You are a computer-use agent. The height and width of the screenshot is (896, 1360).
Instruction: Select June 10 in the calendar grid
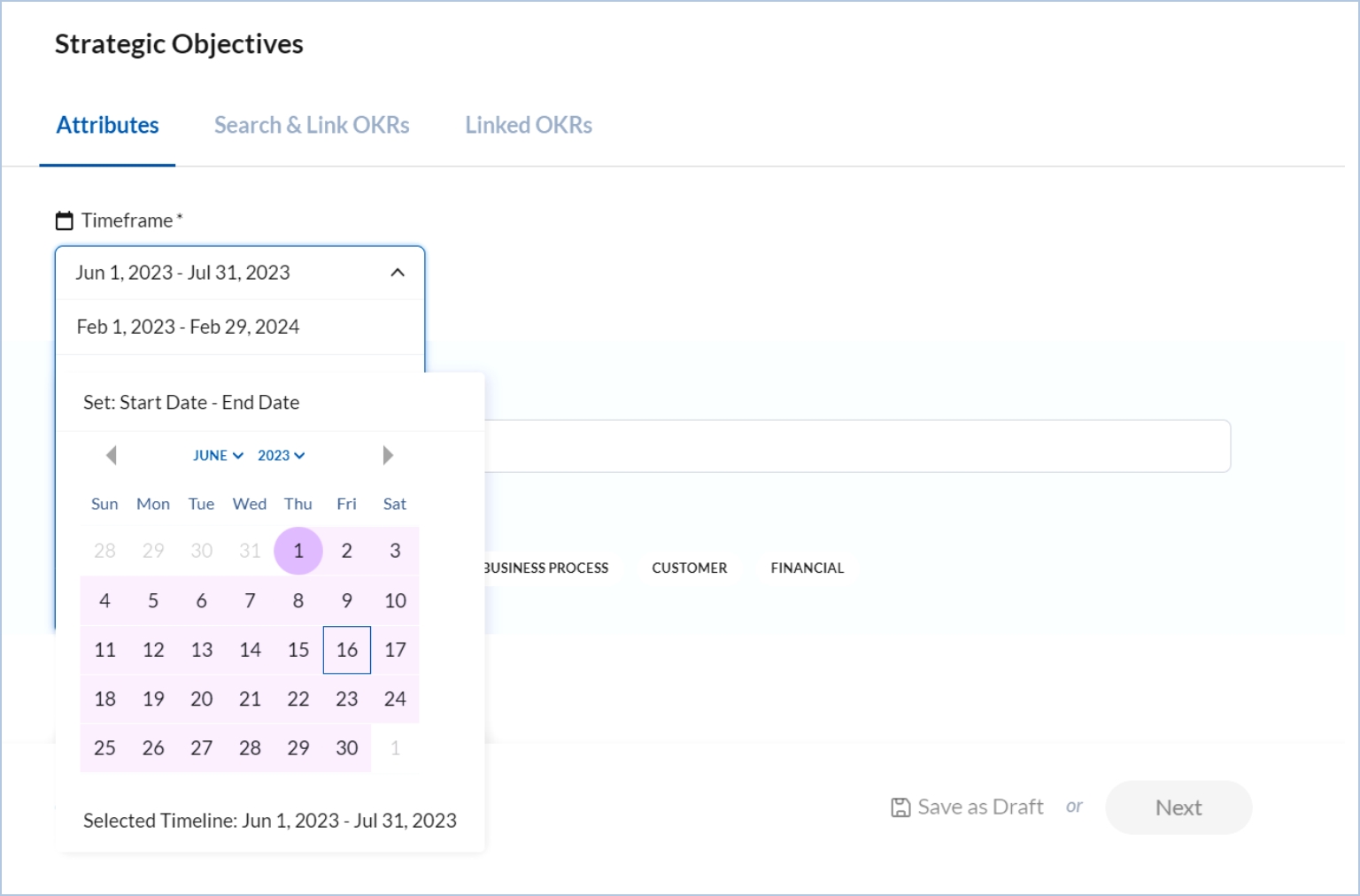click(x=395, y=600)
